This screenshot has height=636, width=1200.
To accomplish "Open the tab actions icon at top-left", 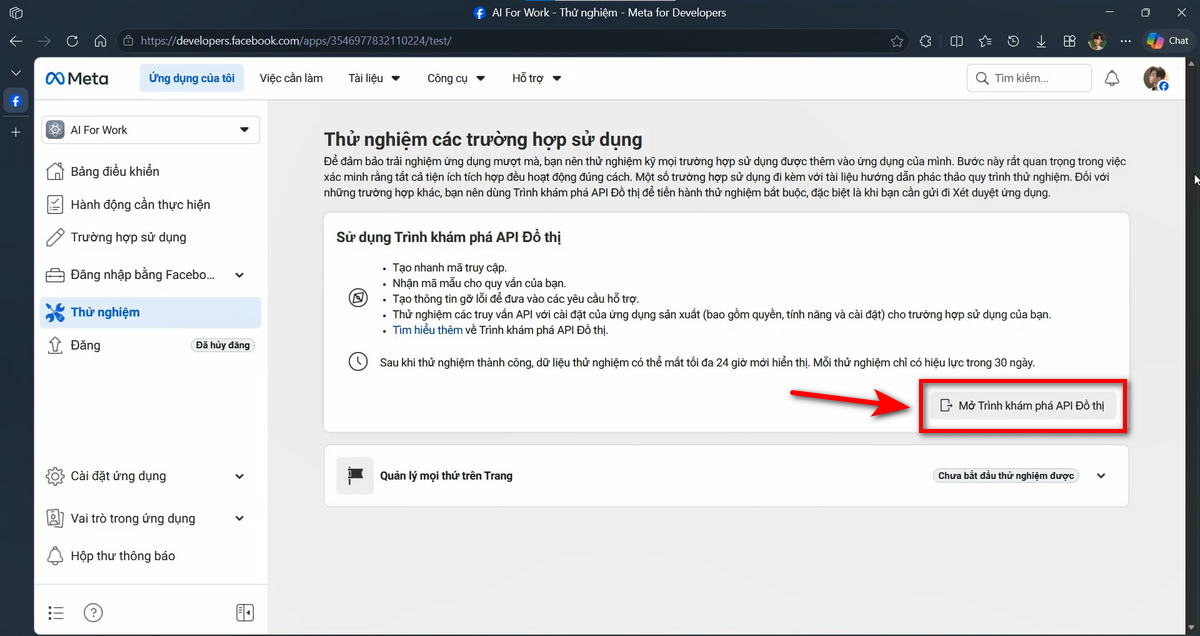I will tap(16, 13).
